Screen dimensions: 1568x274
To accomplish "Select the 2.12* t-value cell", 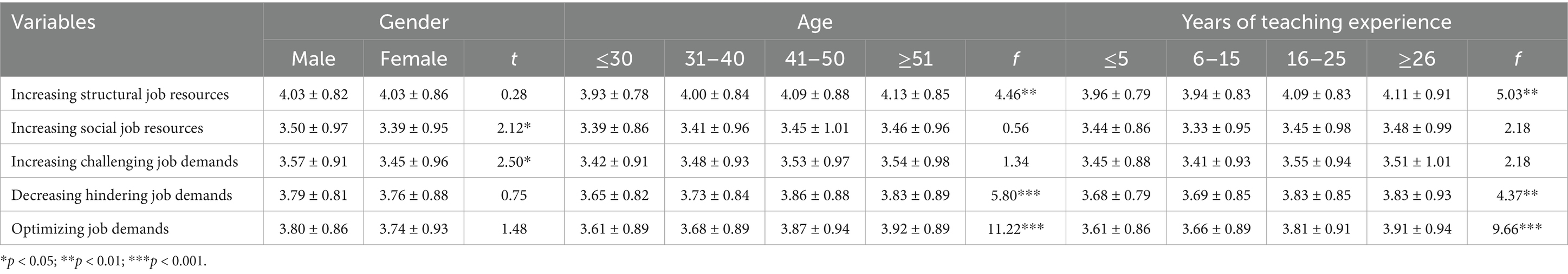I will pos(514,128).
